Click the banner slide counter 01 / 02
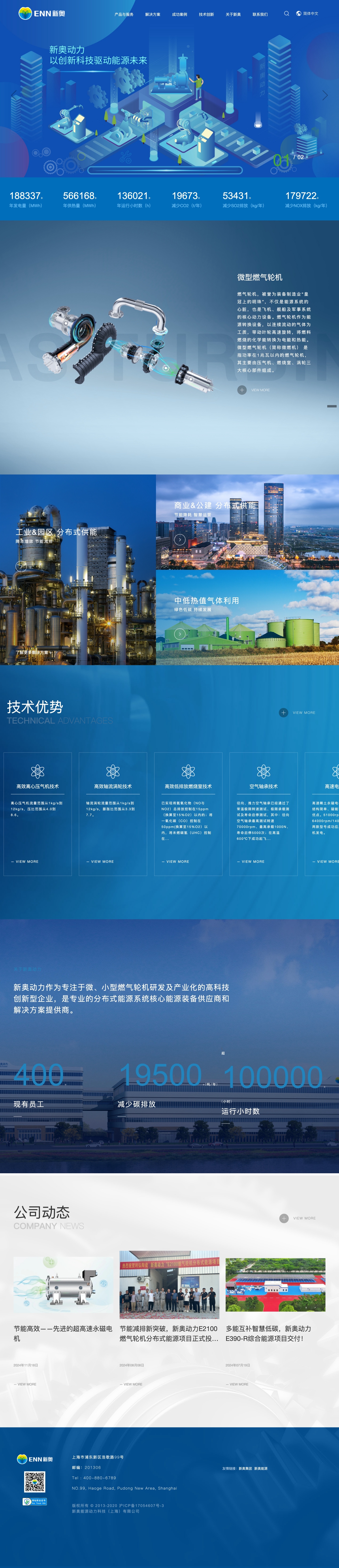Screen dimensions: 339x1568 pos(288,160)
